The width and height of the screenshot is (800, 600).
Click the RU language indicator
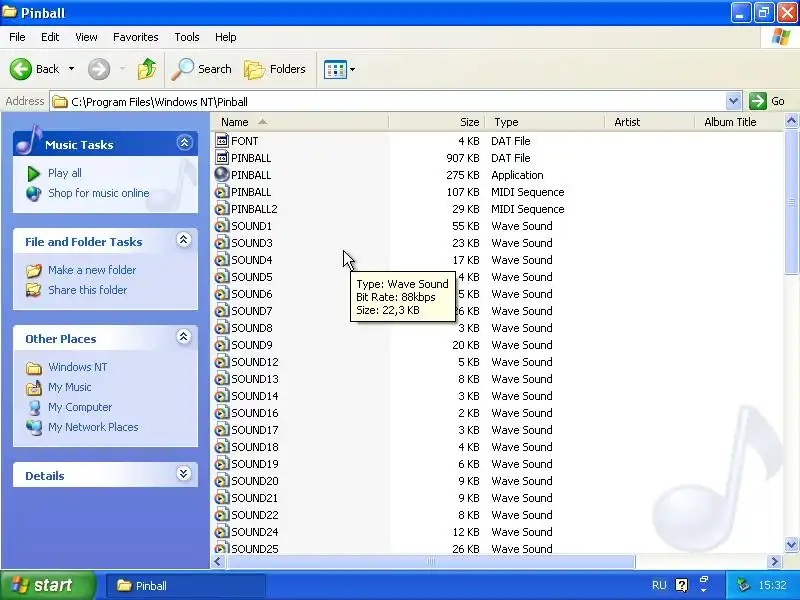[x=659, y=585]
